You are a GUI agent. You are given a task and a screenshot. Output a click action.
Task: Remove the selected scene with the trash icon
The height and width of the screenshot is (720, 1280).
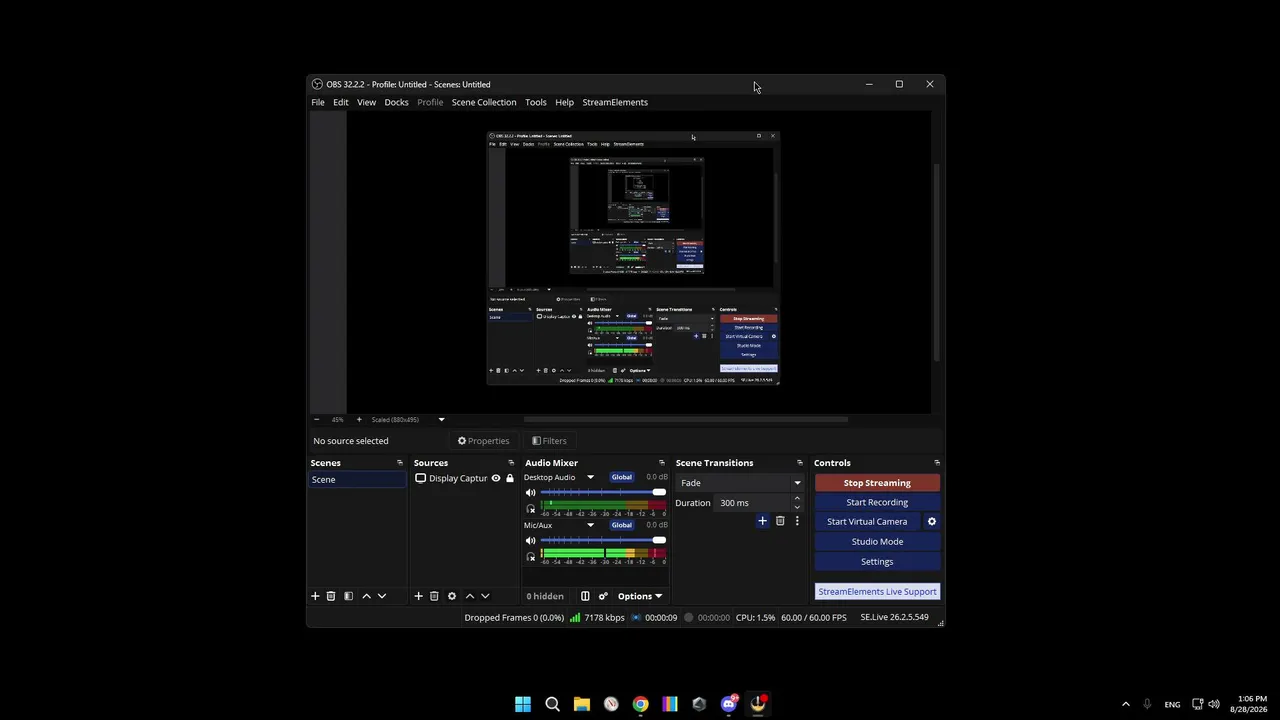pyautogui.click(x=331, y=596)
